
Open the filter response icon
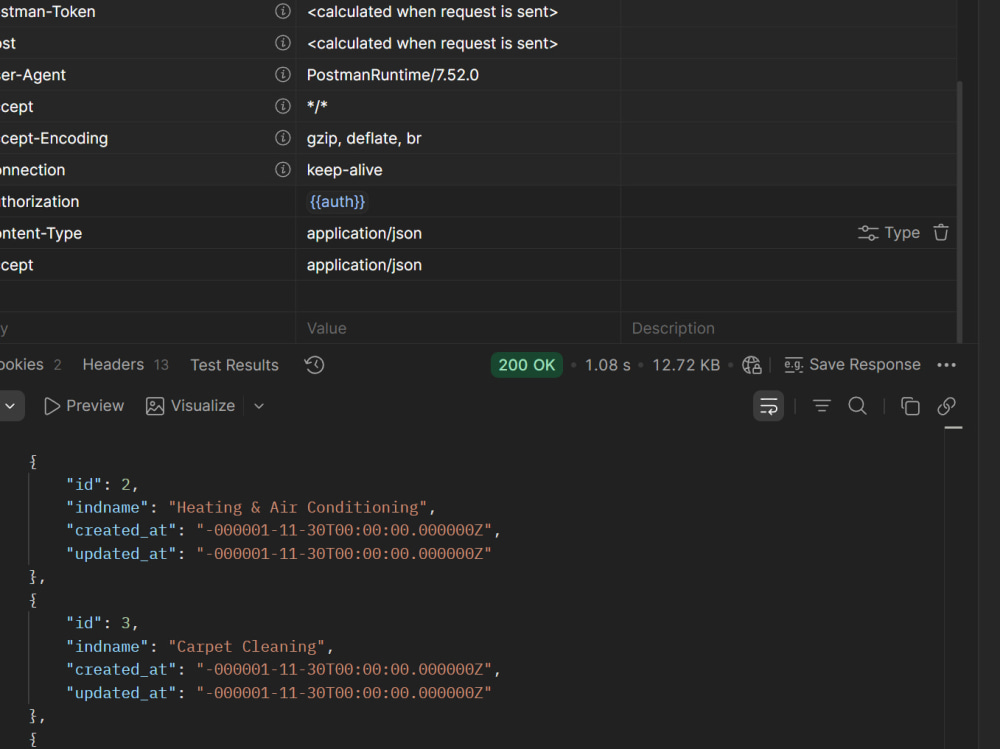tap(821, 406)
